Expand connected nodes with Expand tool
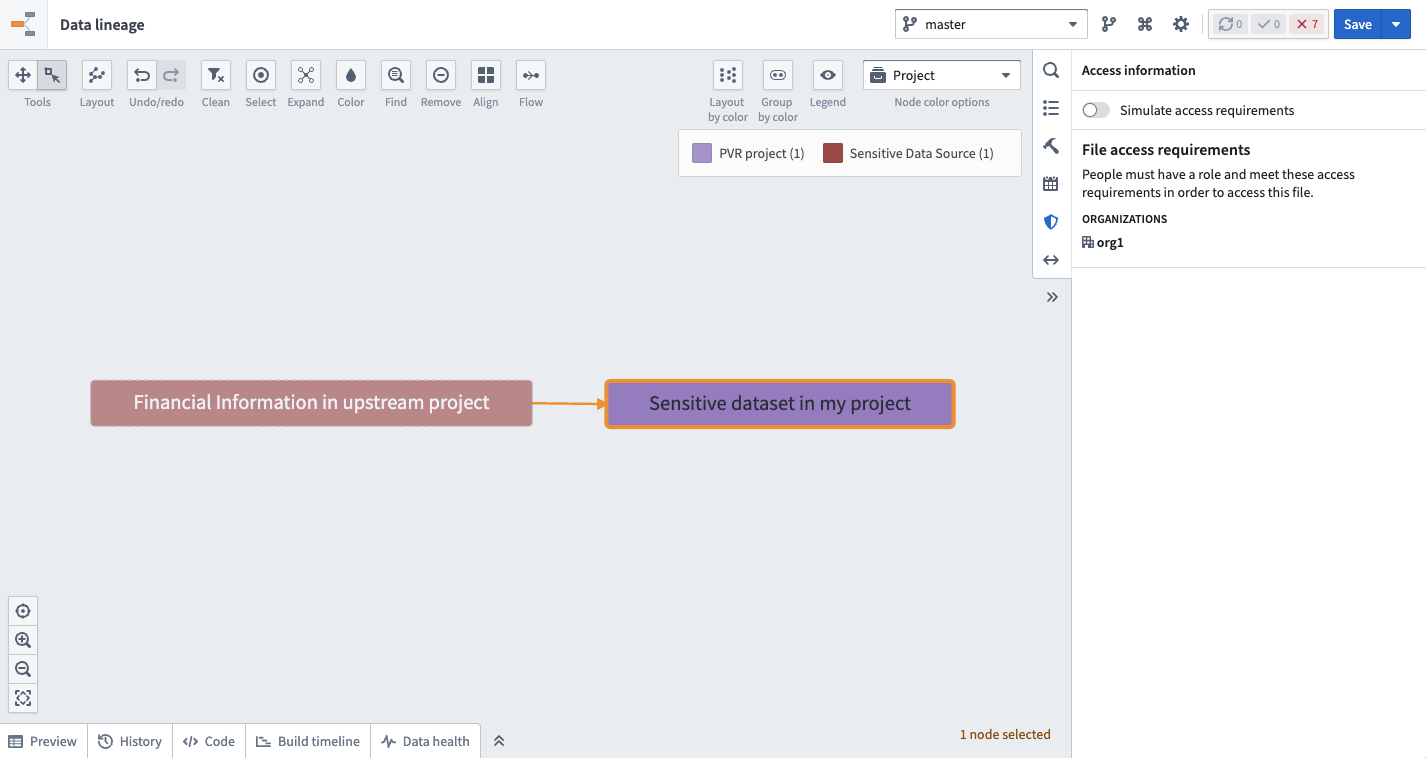The width and height of the screenshot is (1426, 758). 306,75
